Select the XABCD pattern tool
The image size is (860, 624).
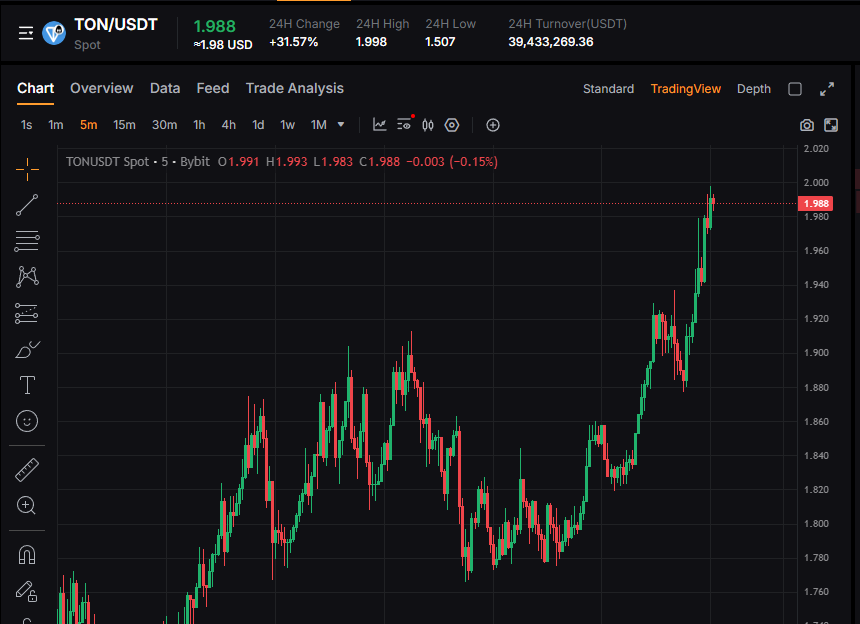[x=27, y=276]
